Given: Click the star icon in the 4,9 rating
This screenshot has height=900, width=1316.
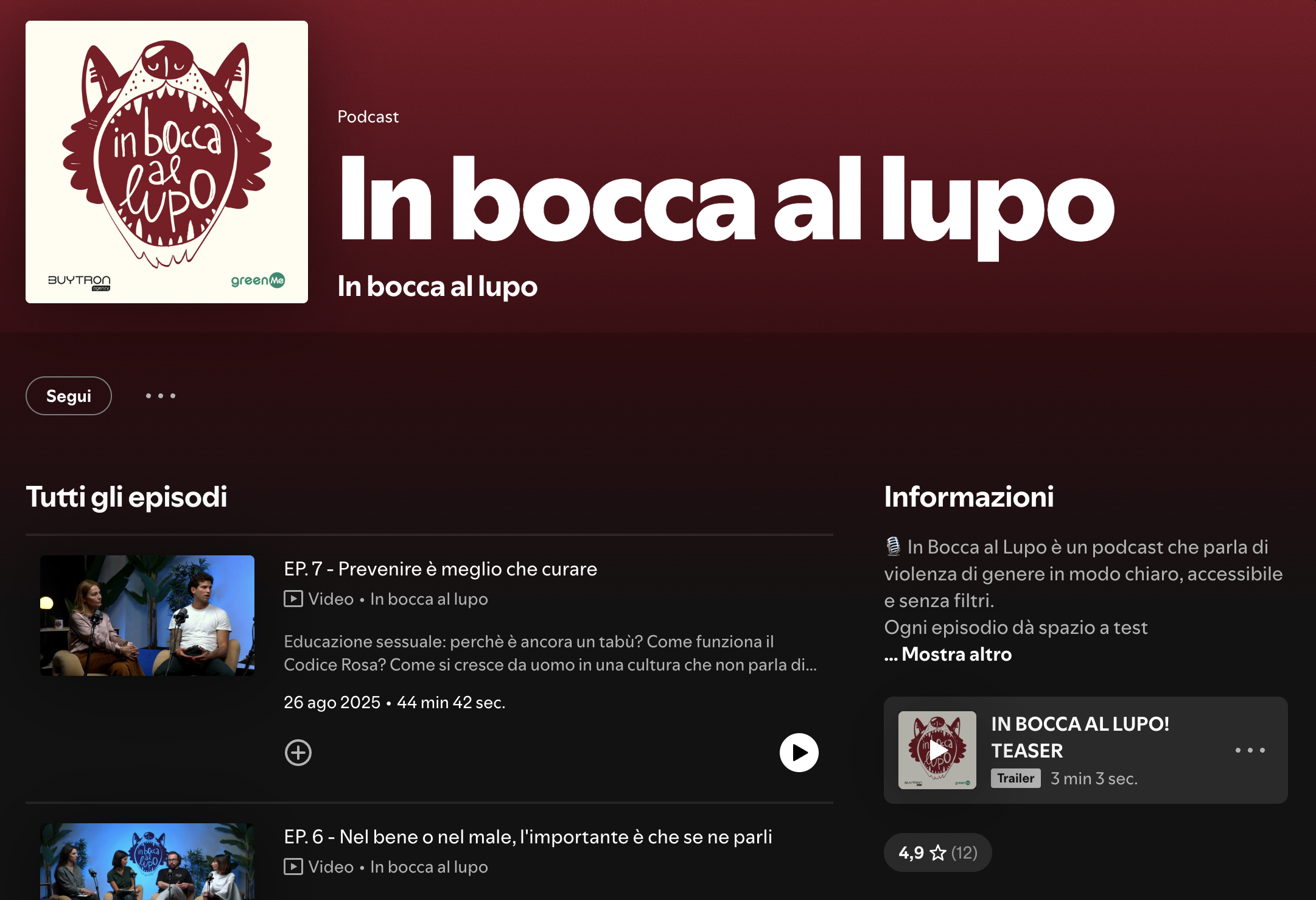Looking at the screenshot, I should point(938,853).
